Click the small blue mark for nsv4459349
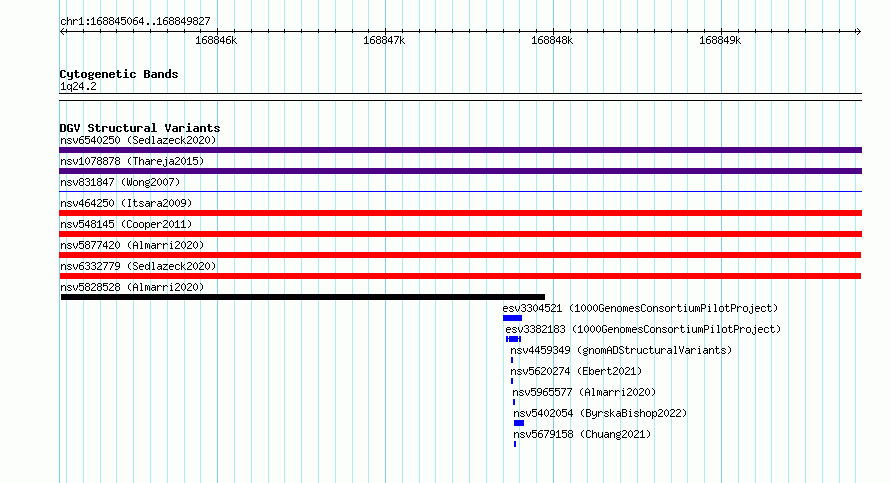This screenshot has width=890, height=483. pos(512,360)
